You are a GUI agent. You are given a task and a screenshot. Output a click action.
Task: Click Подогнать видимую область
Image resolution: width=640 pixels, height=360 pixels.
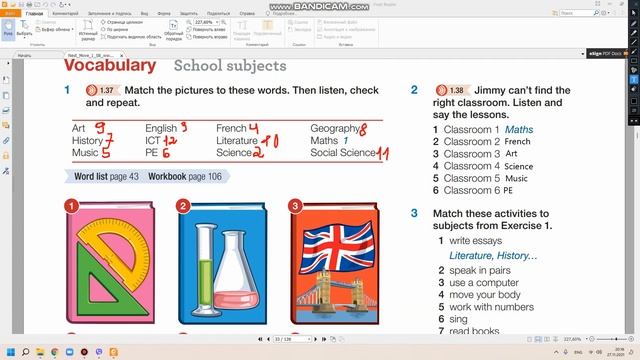tap(131, 37)
